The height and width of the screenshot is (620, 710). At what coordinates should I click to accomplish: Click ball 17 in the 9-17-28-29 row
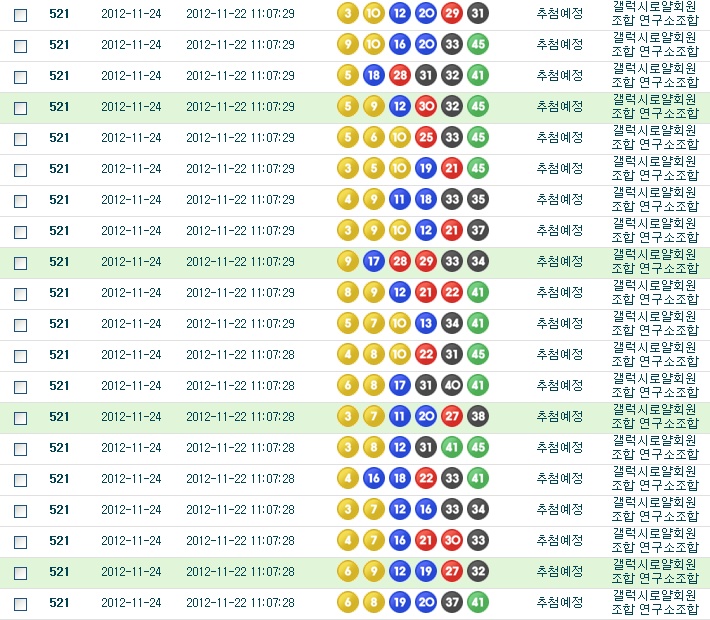[374, 262]
